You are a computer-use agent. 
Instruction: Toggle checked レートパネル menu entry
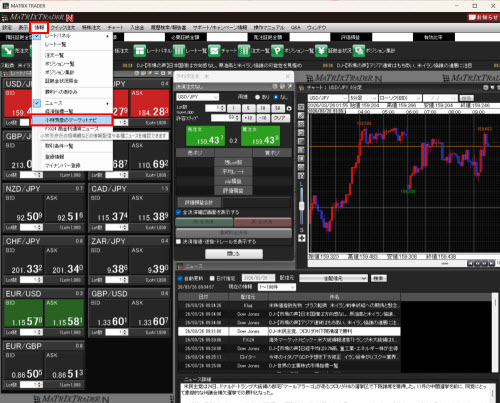[72, 36]
